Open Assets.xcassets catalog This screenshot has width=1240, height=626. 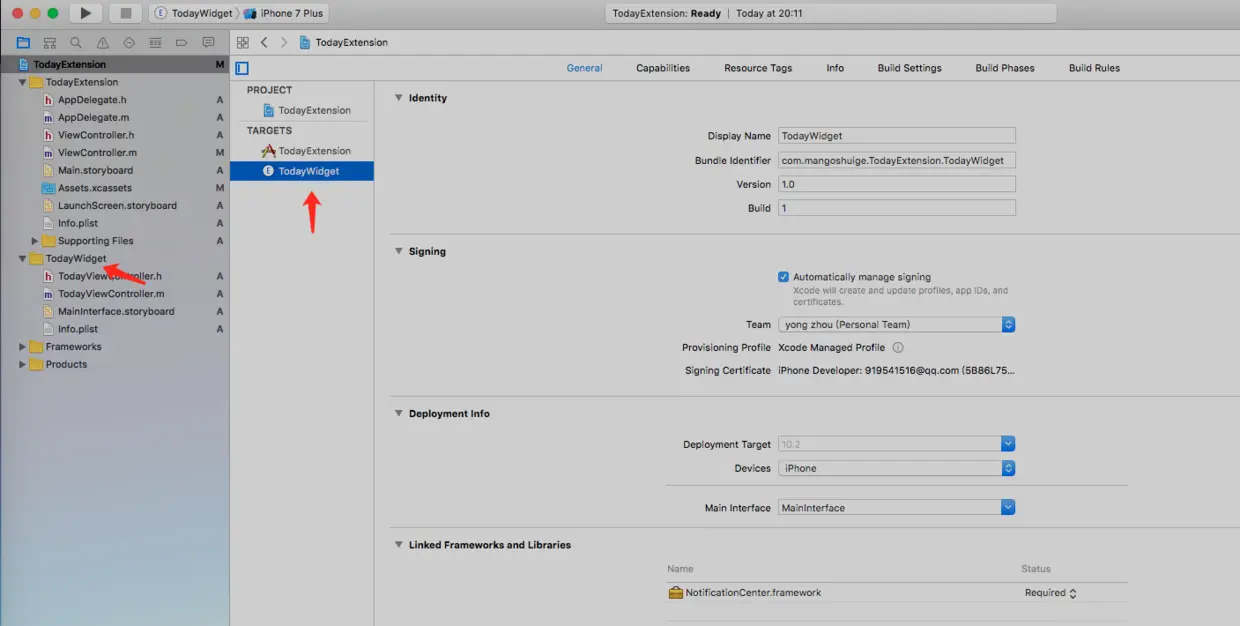coord(94,188)
